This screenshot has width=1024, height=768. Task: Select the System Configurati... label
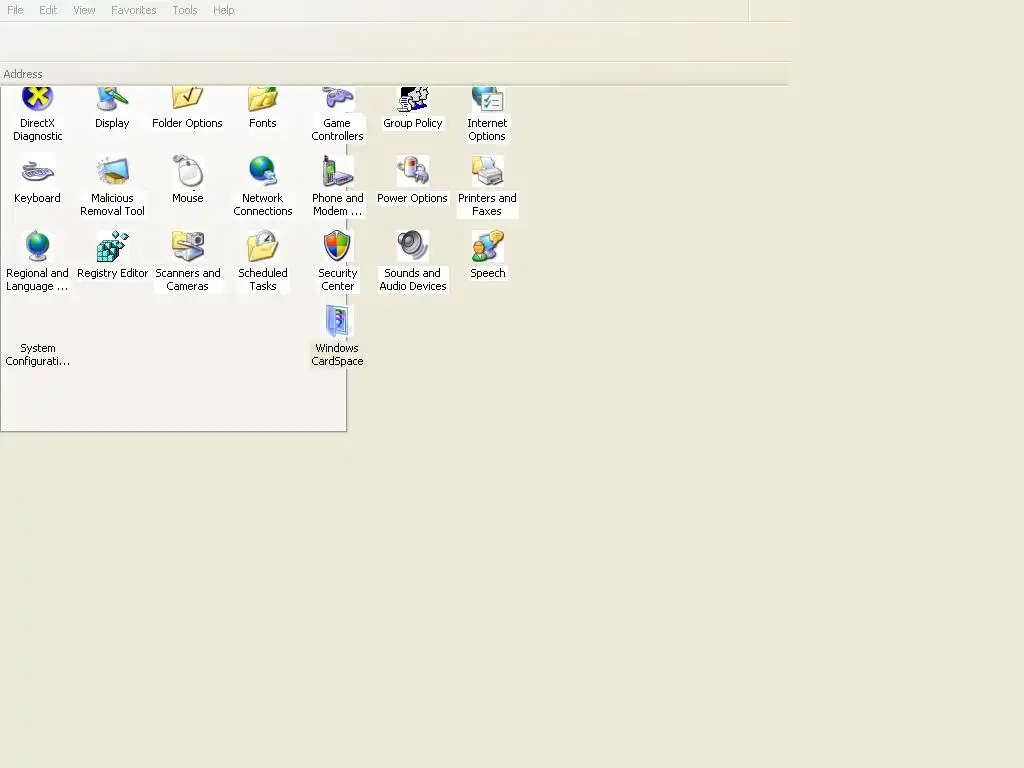37,355
